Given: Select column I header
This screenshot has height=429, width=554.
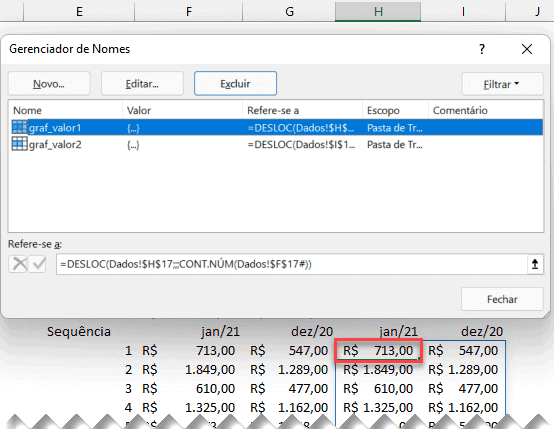Looking at the screenshot, I should 463,11.
